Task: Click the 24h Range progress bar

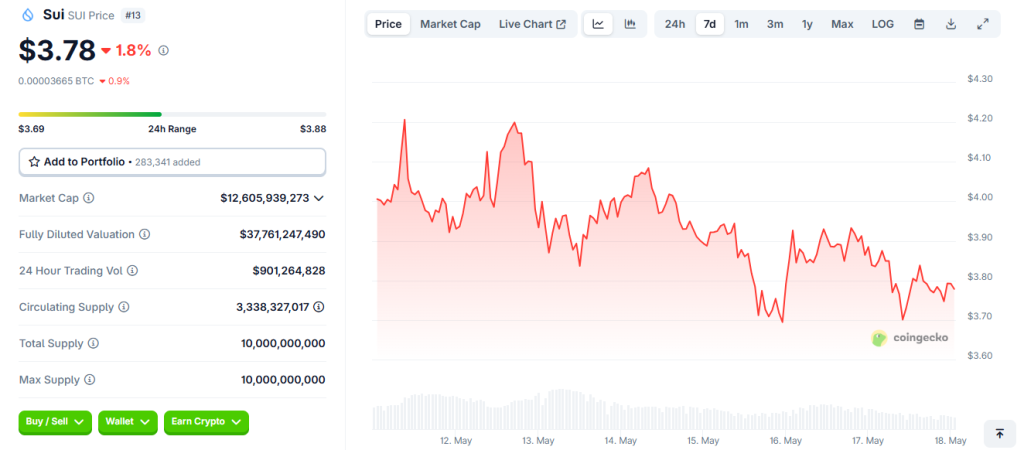Action: (172, 114)
